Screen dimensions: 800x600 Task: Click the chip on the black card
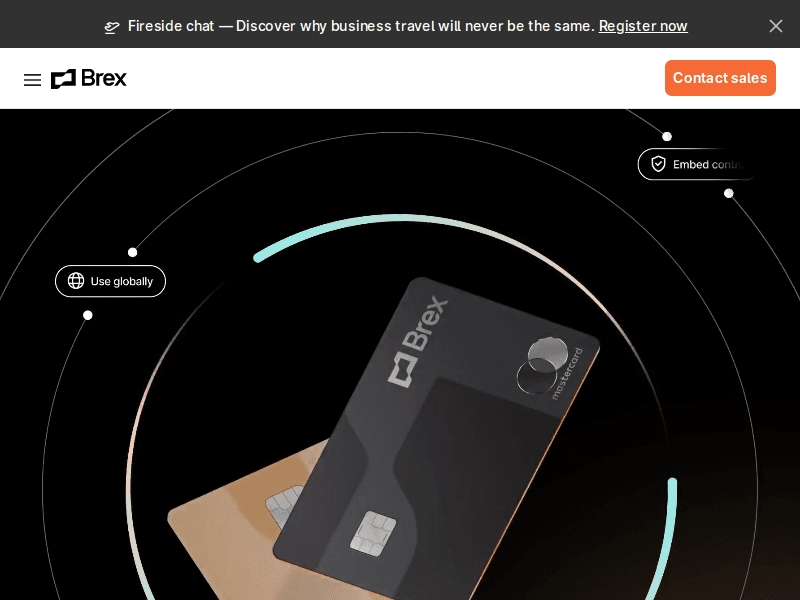[373, 534]
